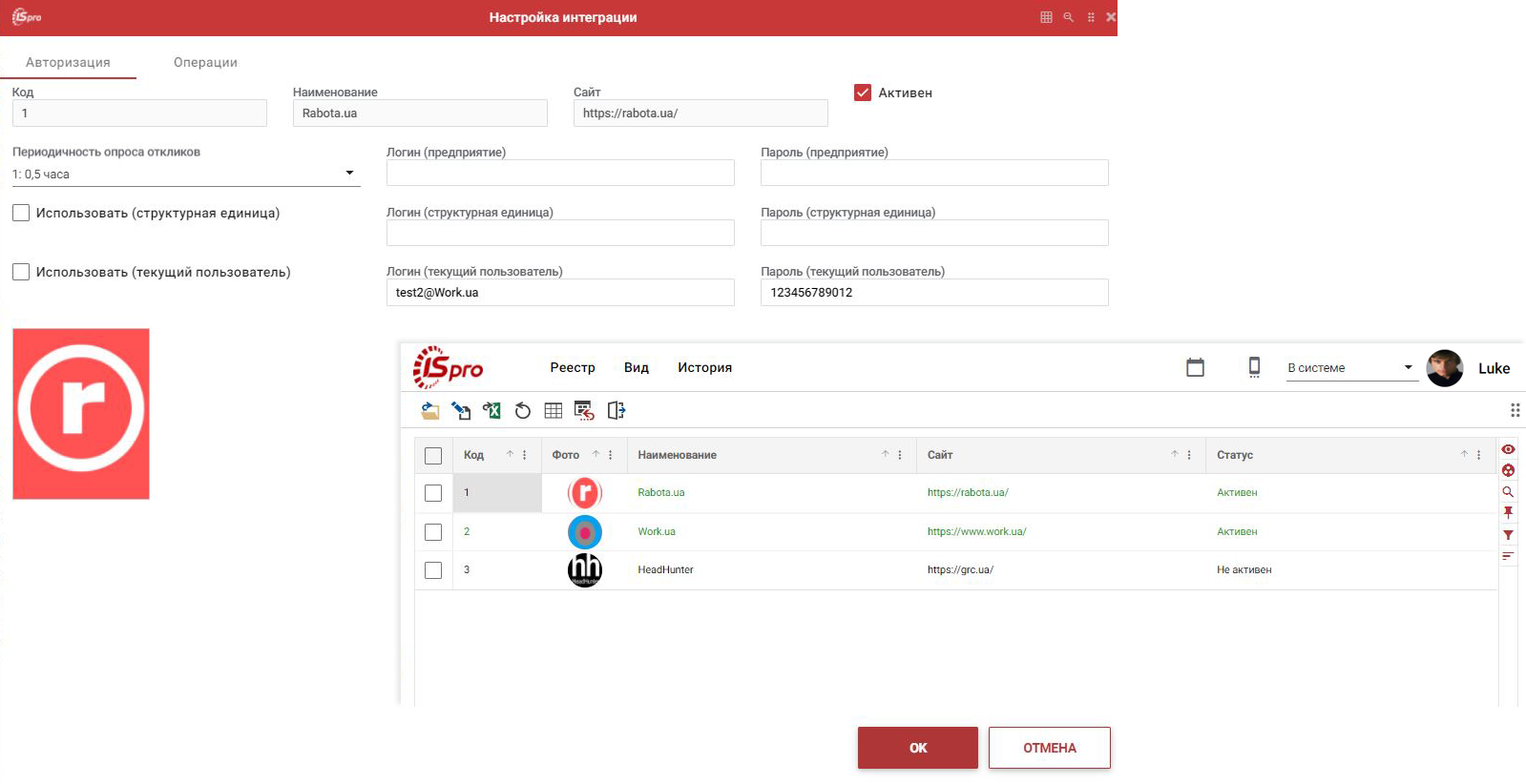Click the https://rabota.ua/ link in table
Viewport: 1526px width, 784px height.
click(x=968, y=492)
